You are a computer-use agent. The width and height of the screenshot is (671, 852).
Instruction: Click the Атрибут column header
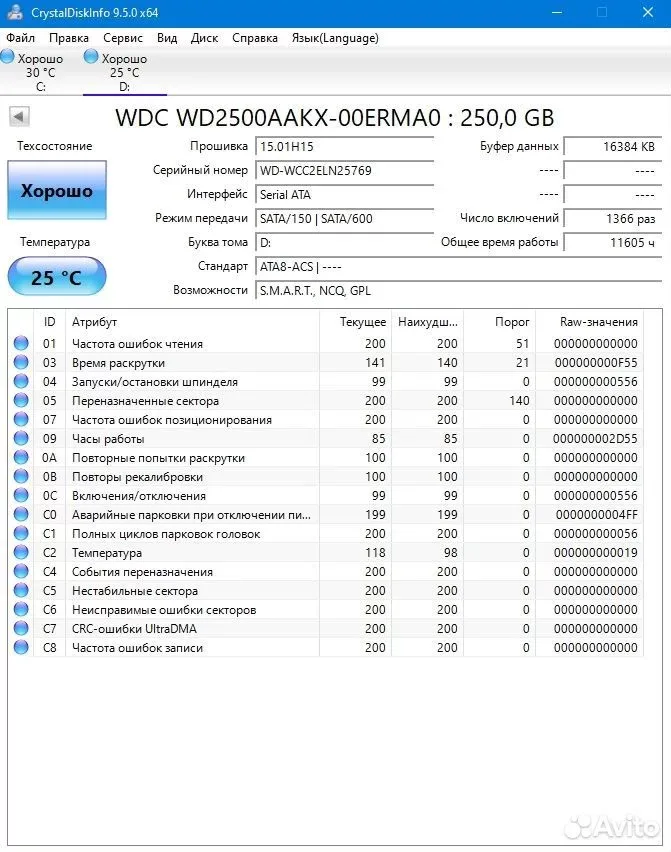pos(192,322)
